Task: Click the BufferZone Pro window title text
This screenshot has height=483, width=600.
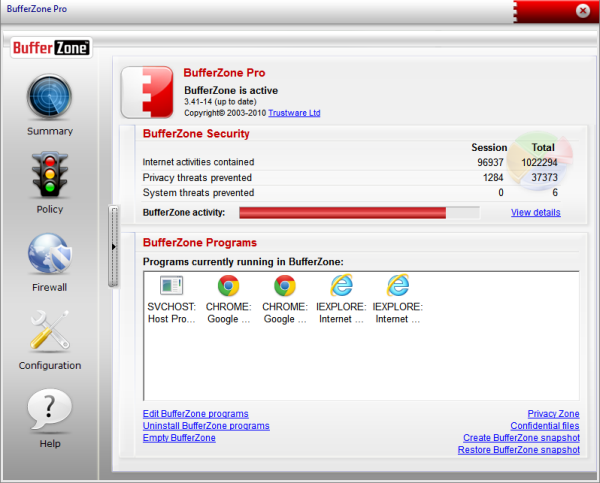Action: pos(37,9)
